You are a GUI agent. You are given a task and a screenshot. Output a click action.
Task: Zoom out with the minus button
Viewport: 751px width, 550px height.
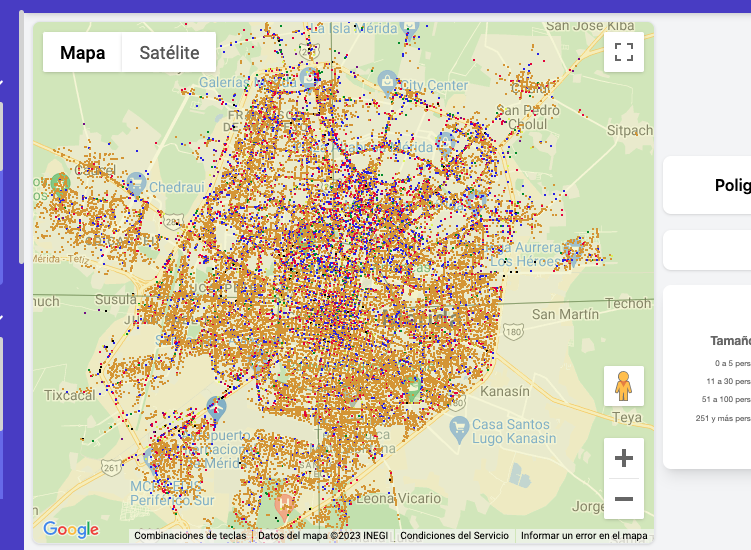tap(624, 498)
